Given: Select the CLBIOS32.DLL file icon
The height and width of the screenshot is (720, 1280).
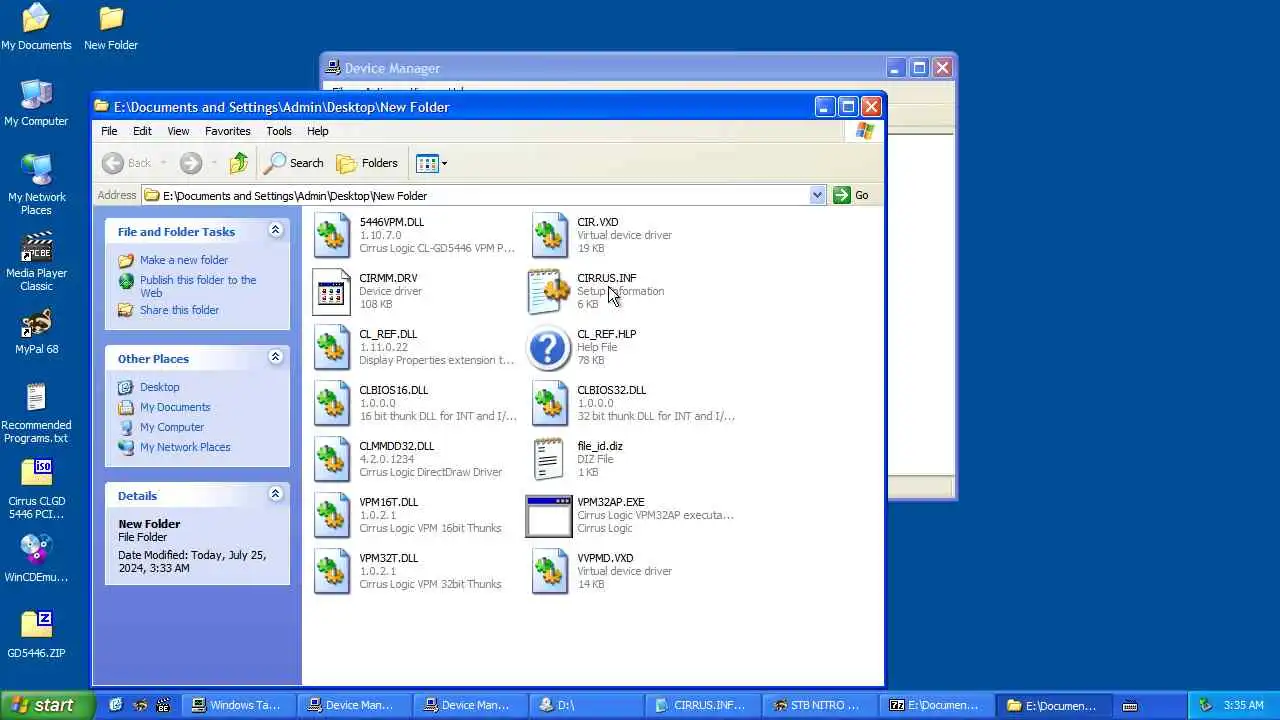Looking at the screenshot, I should pos(549,403).
